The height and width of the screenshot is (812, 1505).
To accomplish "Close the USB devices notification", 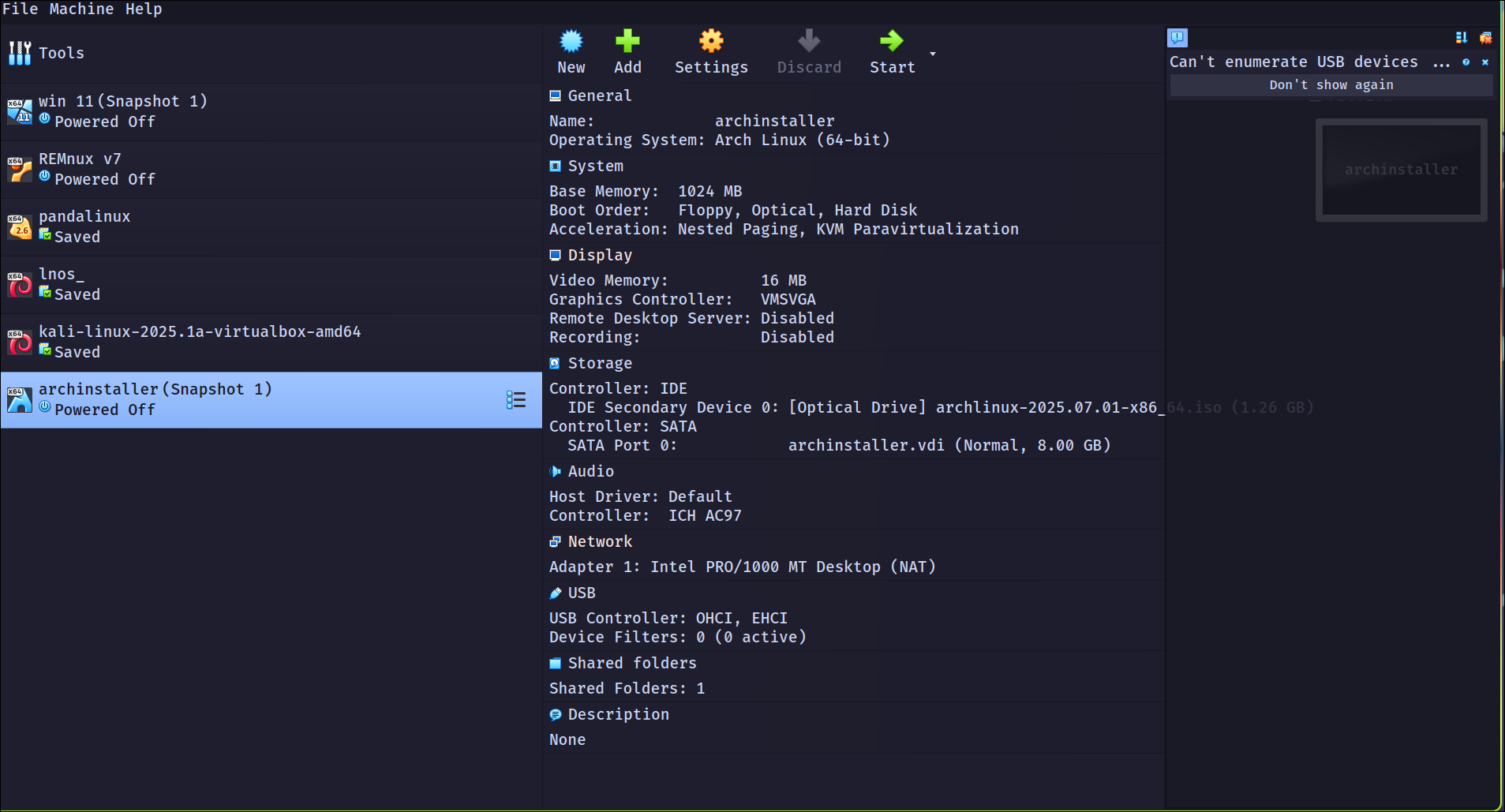I will 1485,62.
